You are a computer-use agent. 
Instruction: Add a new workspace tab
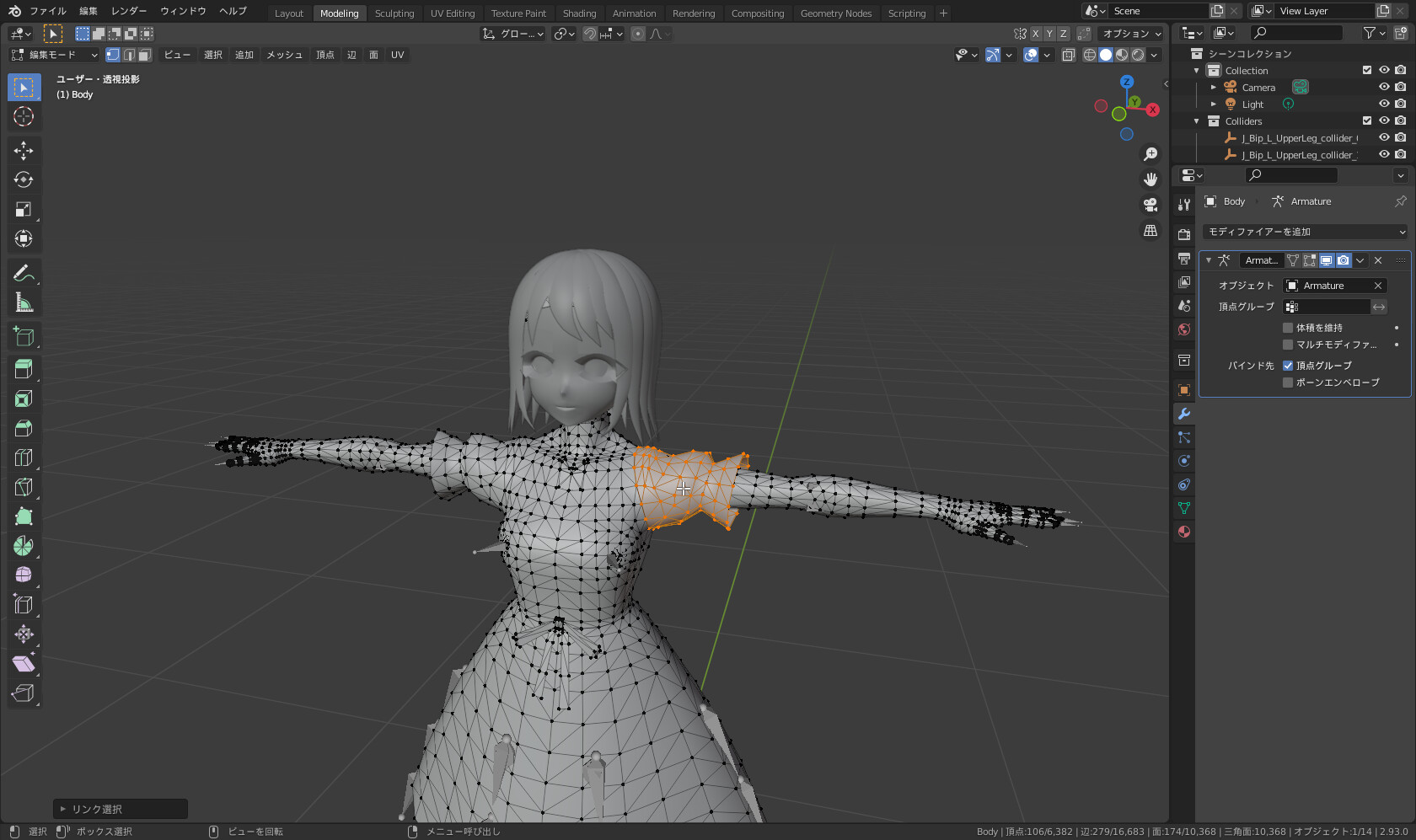coord(943,13)
